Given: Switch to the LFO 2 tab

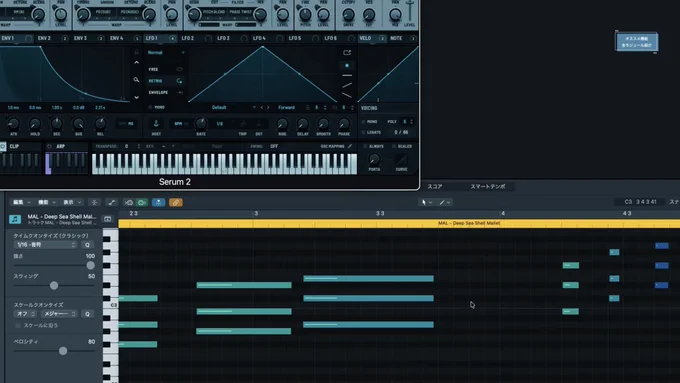Looking at the screenshot, I should pyautogui.click(x=196, y=39).
